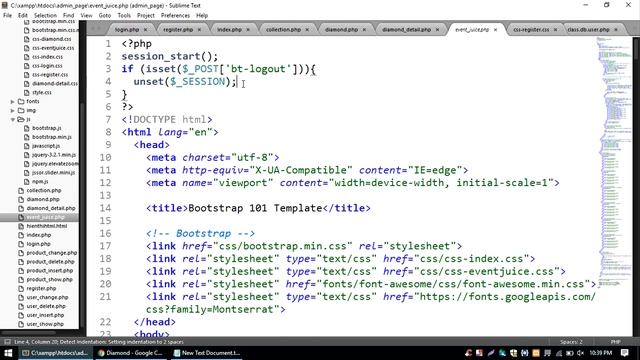Open the Find menu
This screenshot has width=640, height=360.
(68, 15)
